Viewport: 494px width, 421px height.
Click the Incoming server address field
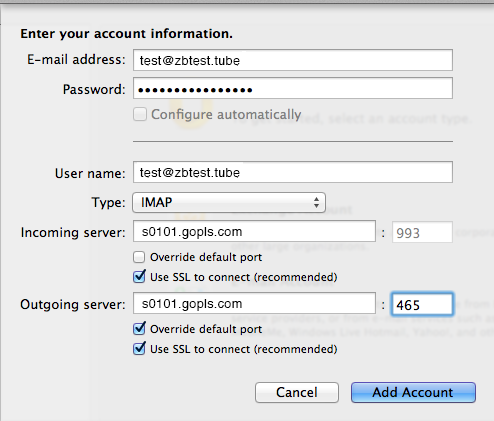coord(254,231)
